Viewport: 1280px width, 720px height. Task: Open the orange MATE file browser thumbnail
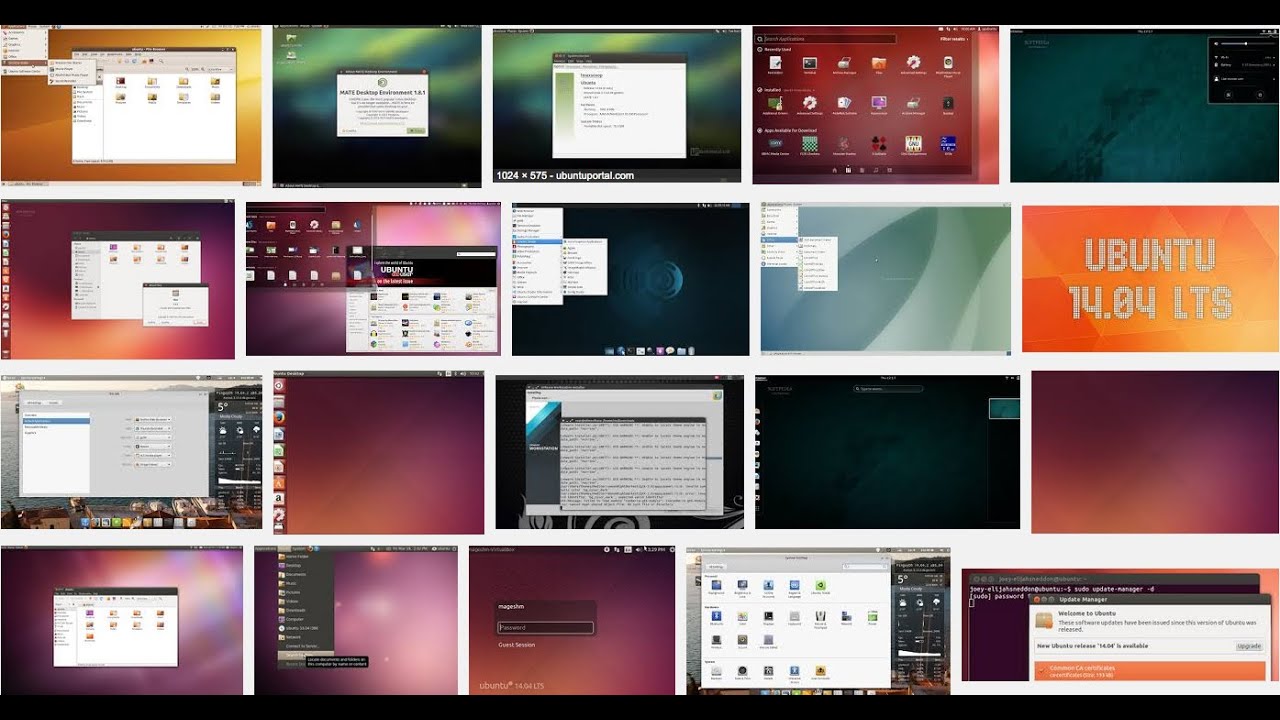(x=131, y=106)
